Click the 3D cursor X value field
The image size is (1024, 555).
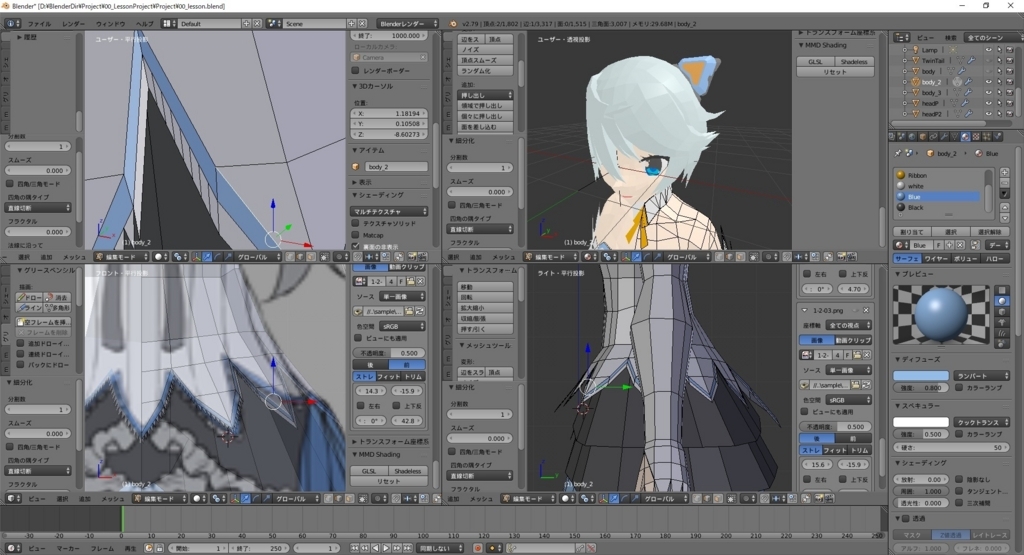[390, 114]
